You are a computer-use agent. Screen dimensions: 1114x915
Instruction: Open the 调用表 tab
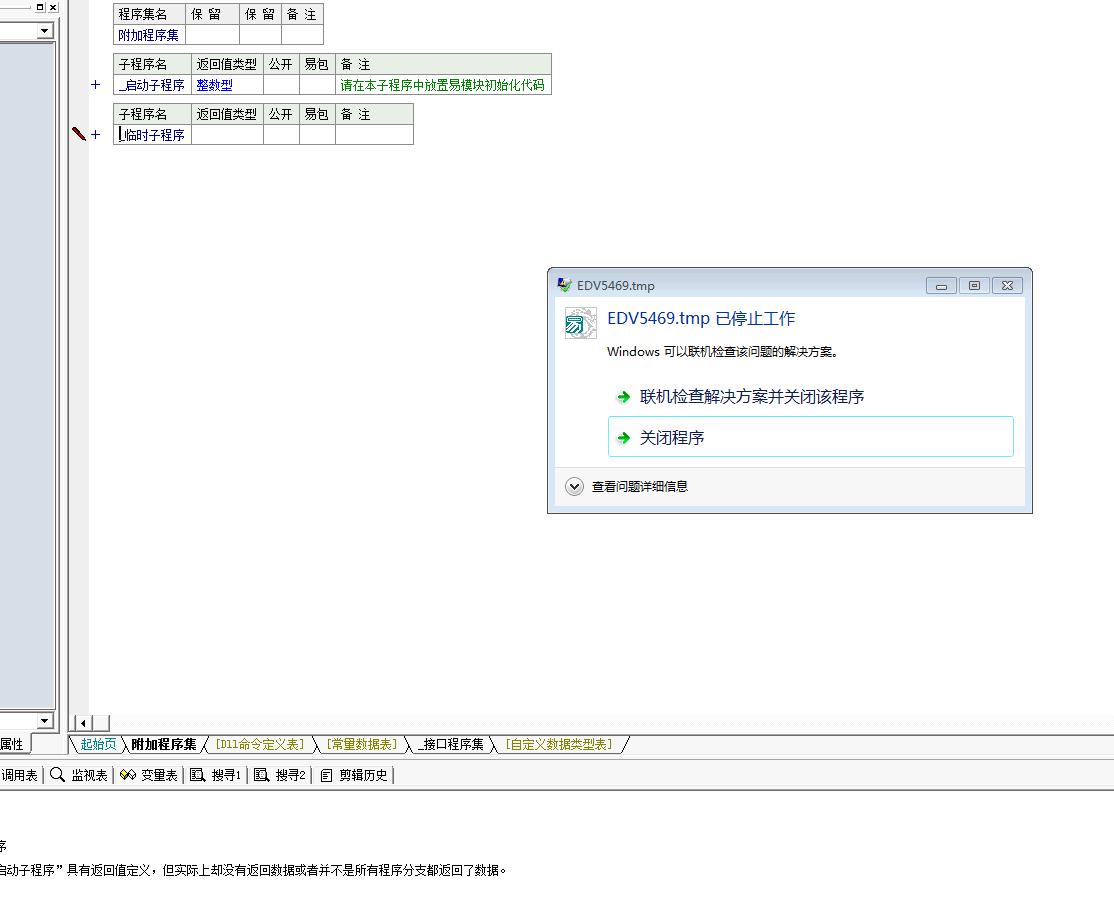coord(19,775)
